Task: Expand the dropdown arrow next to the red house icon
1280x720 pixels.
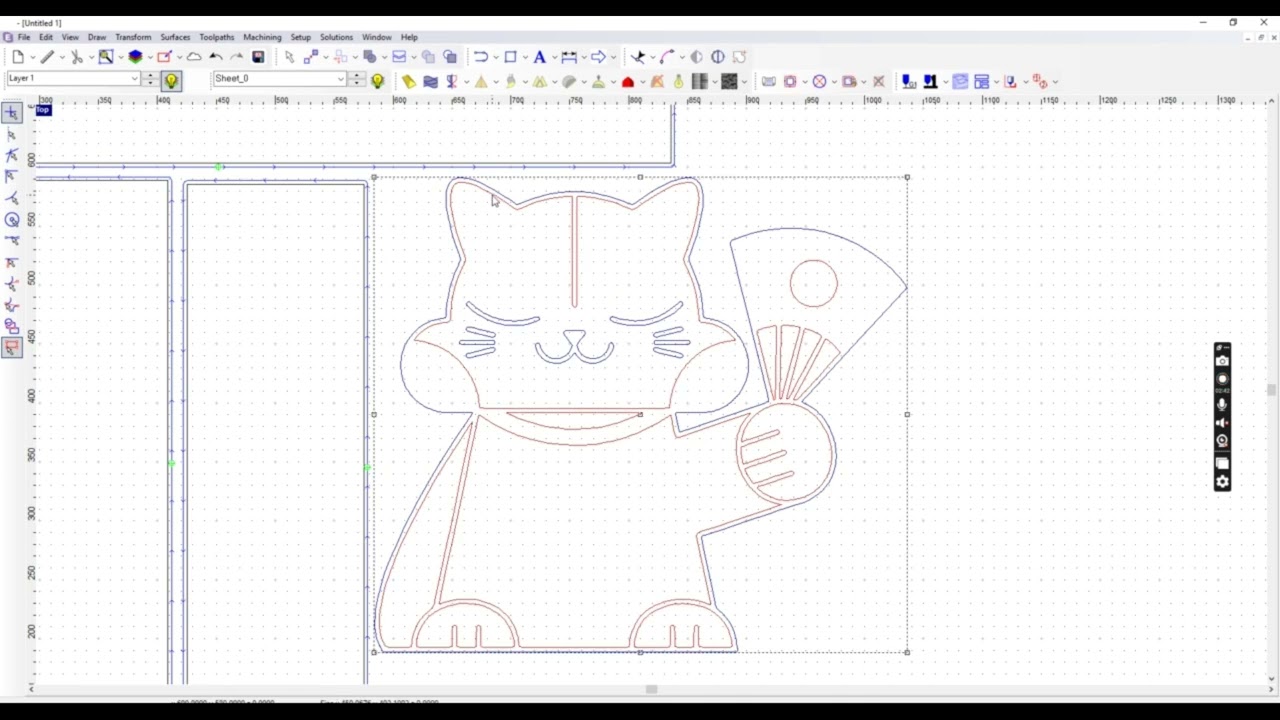Action: pos(642,82)
